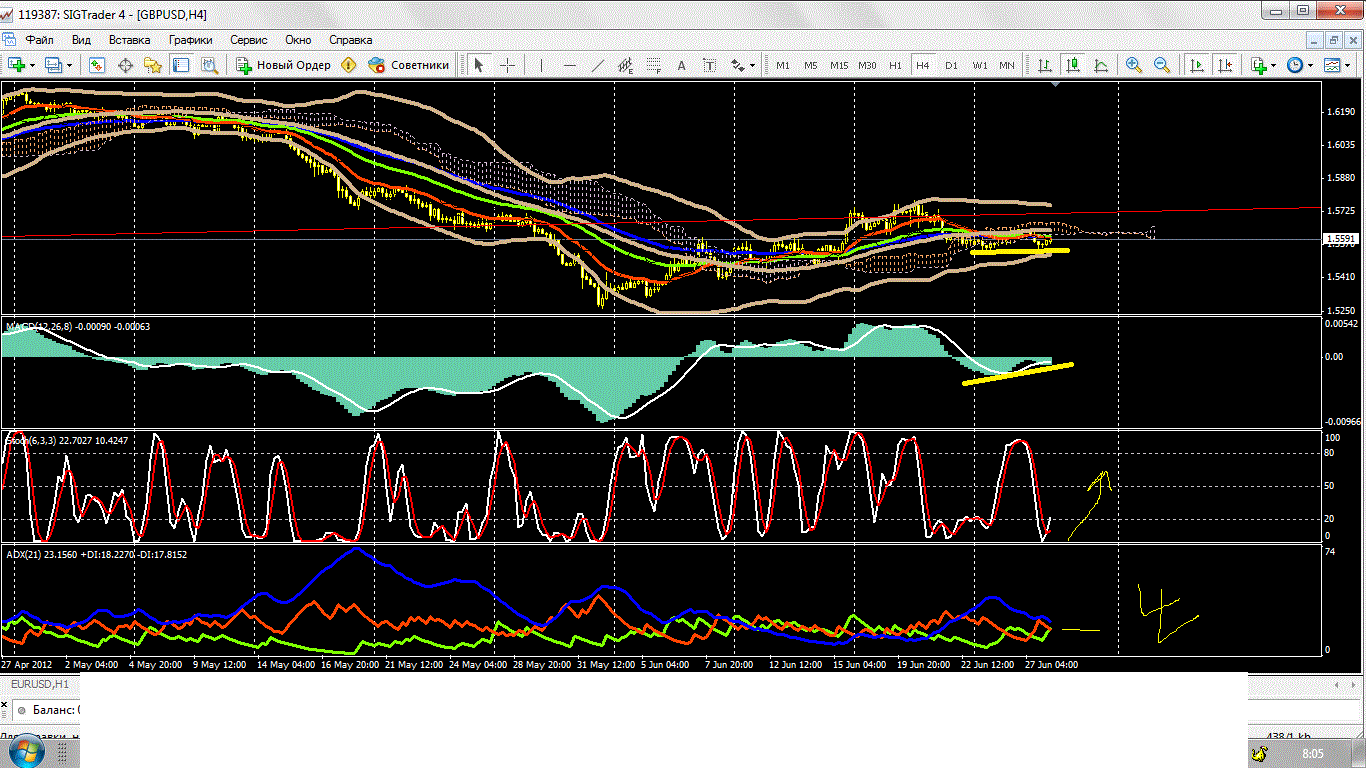
Task: Open the Data Window target icon
Action: (126, 65)
